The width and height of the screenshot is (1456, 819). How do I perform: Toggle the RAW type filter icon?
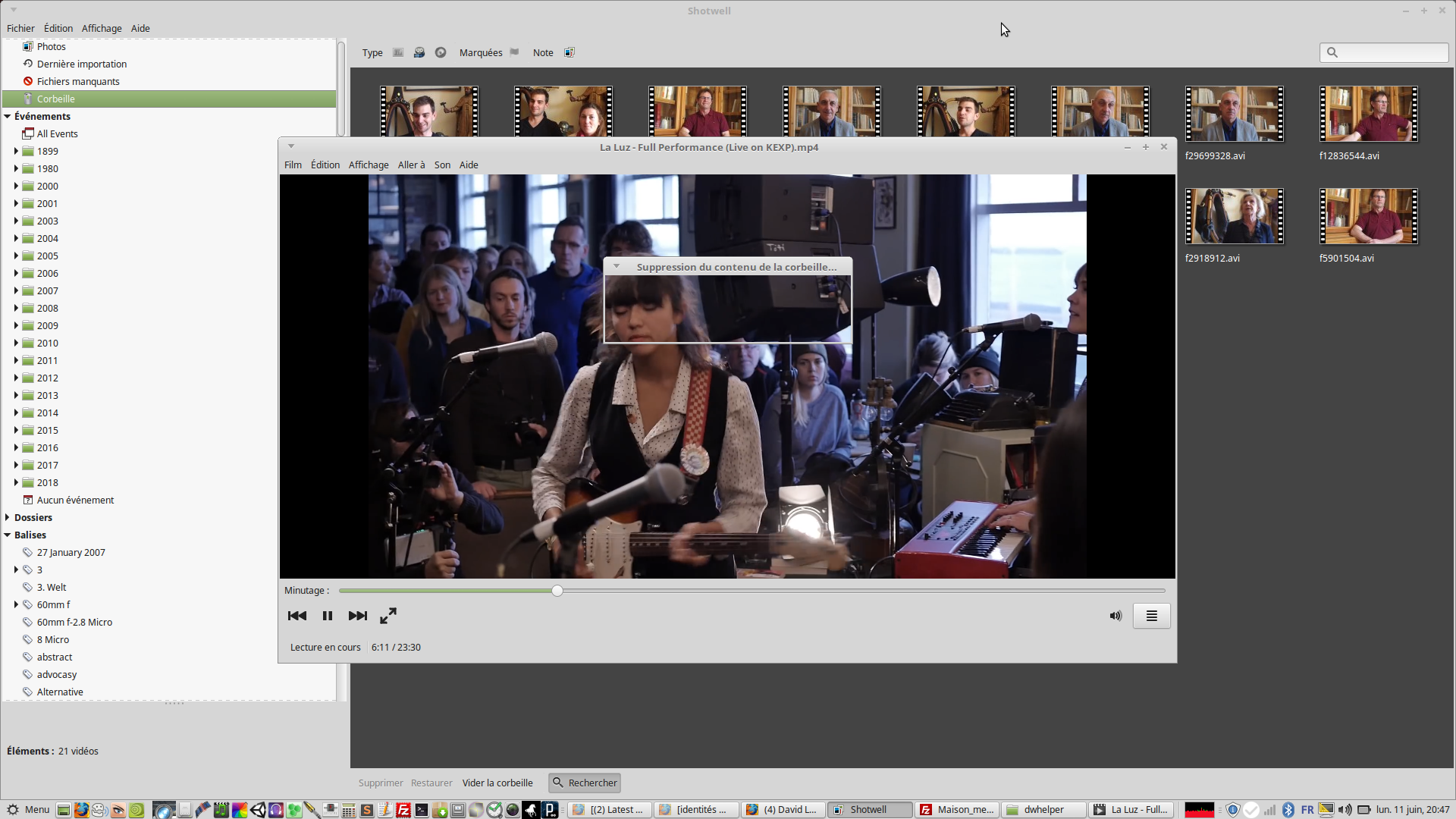click(441, 52)
